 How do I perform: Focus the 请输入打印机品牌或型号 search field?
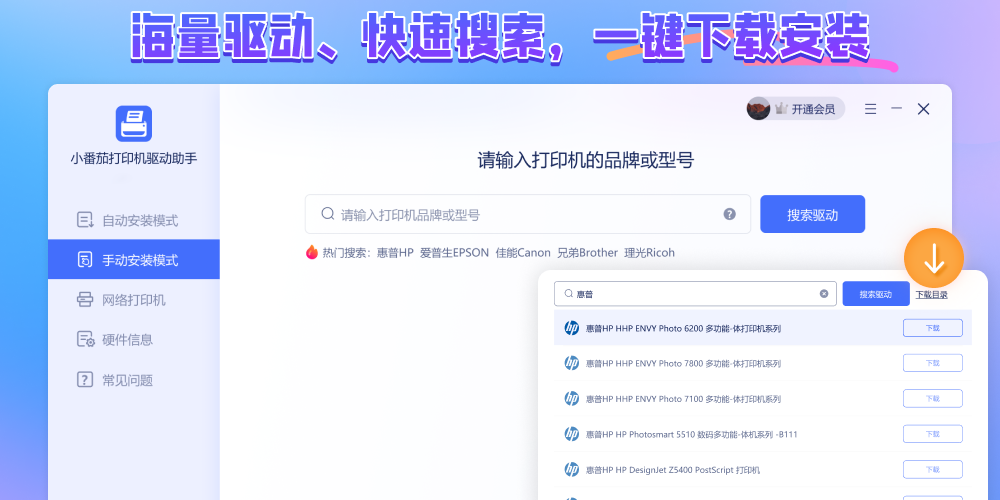527,214
